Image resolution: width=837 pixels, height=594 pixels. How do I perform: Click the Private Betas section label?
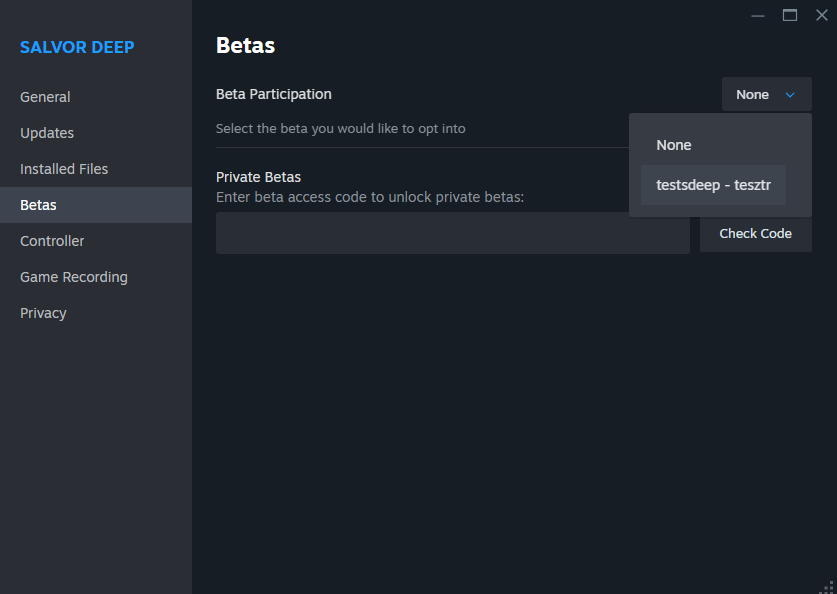click(258, 177)
